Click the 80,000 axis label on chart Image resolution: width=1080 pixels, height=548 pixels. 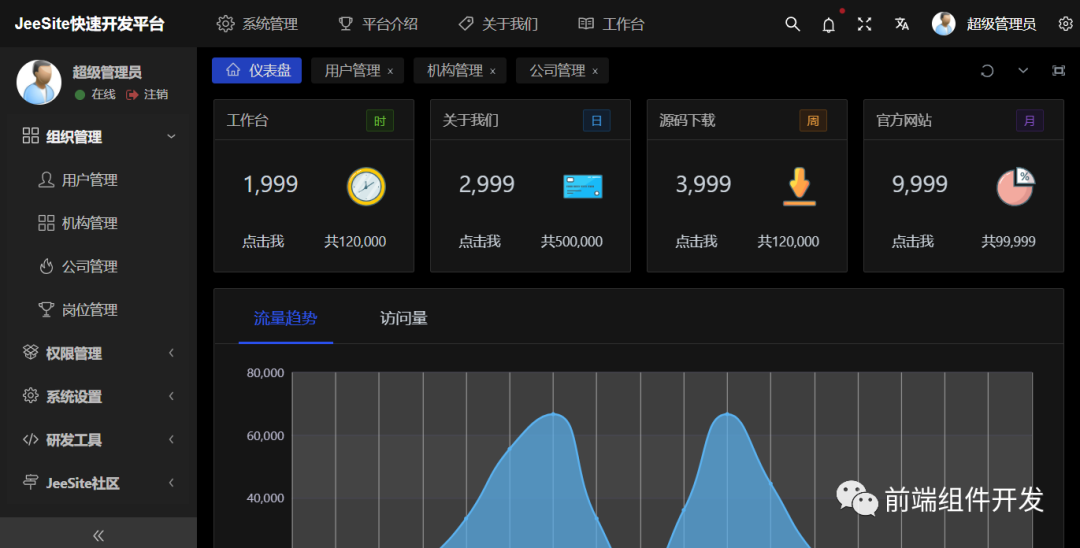coord(265,373)
